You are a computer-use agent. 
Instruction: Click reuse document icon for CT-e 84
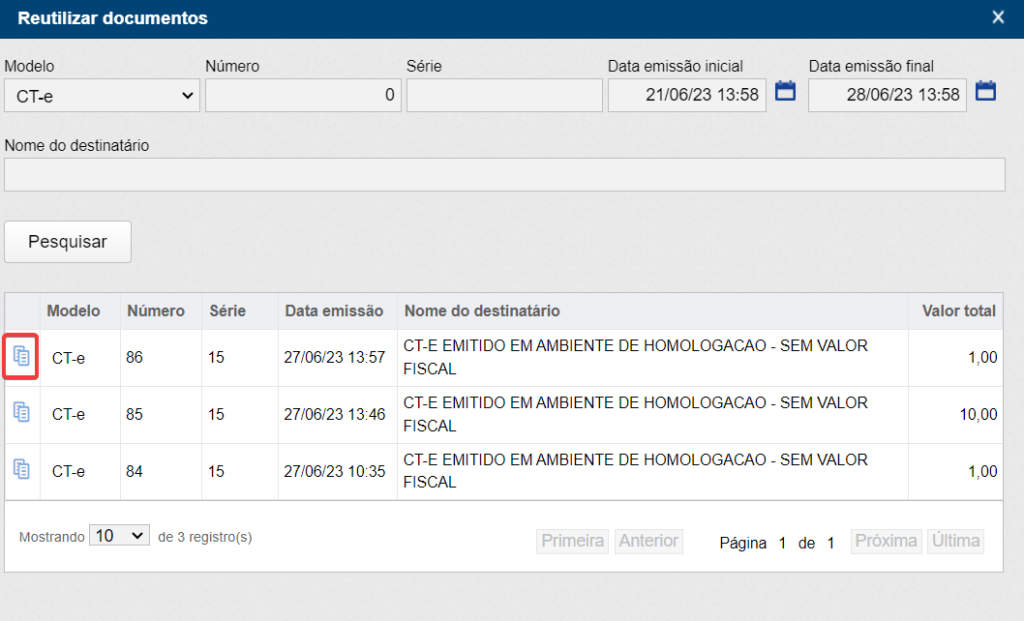coord(22,469)
